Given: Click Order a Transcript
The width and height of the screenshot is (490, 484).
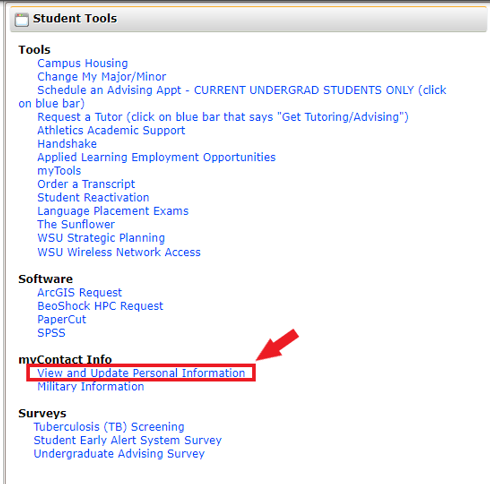Looking at the screenshot, I should tap(86, 184).
